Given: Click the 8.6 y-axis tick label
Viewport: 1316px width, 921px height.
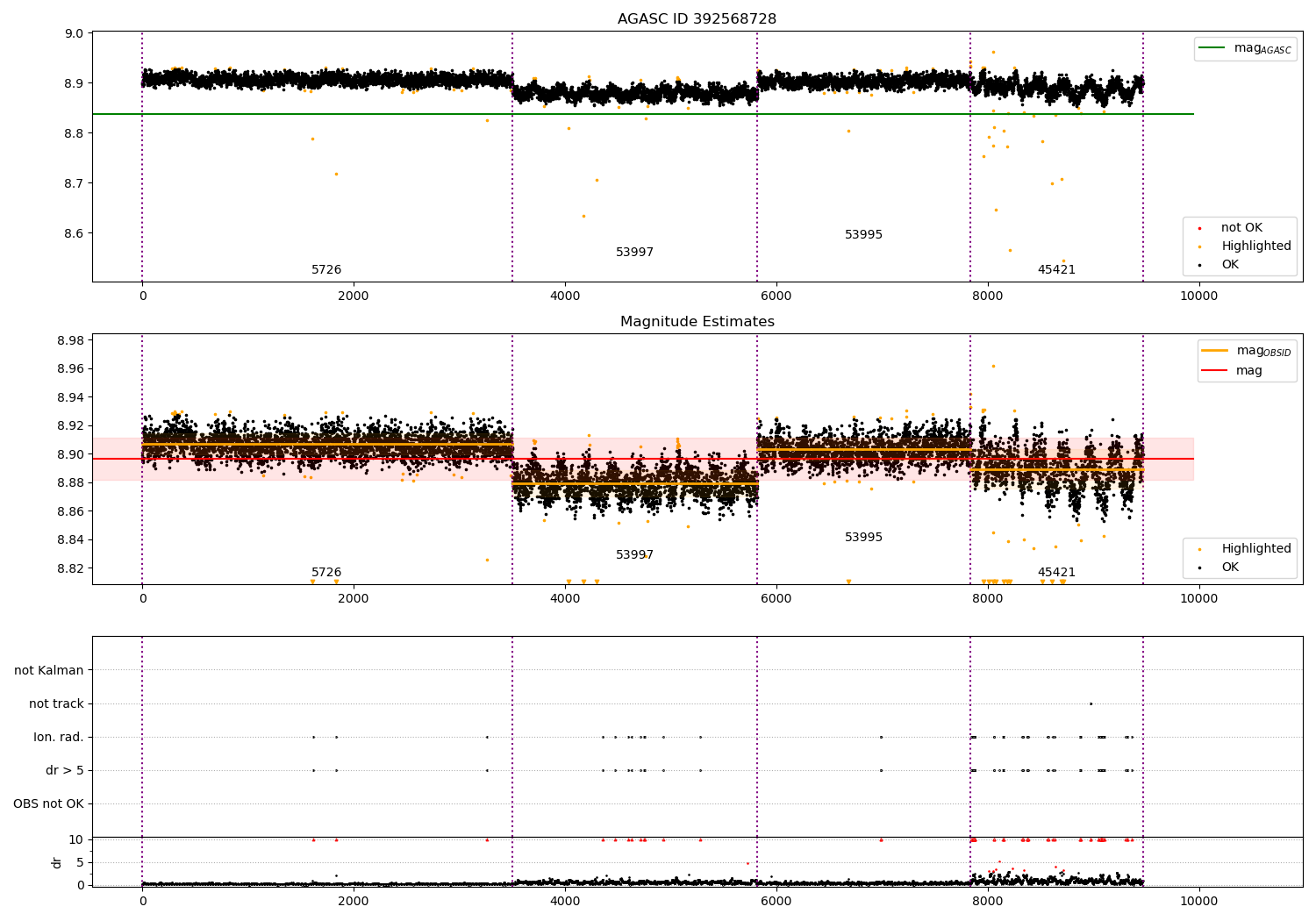Looking at the screenshot, I should tap(75, 234).
